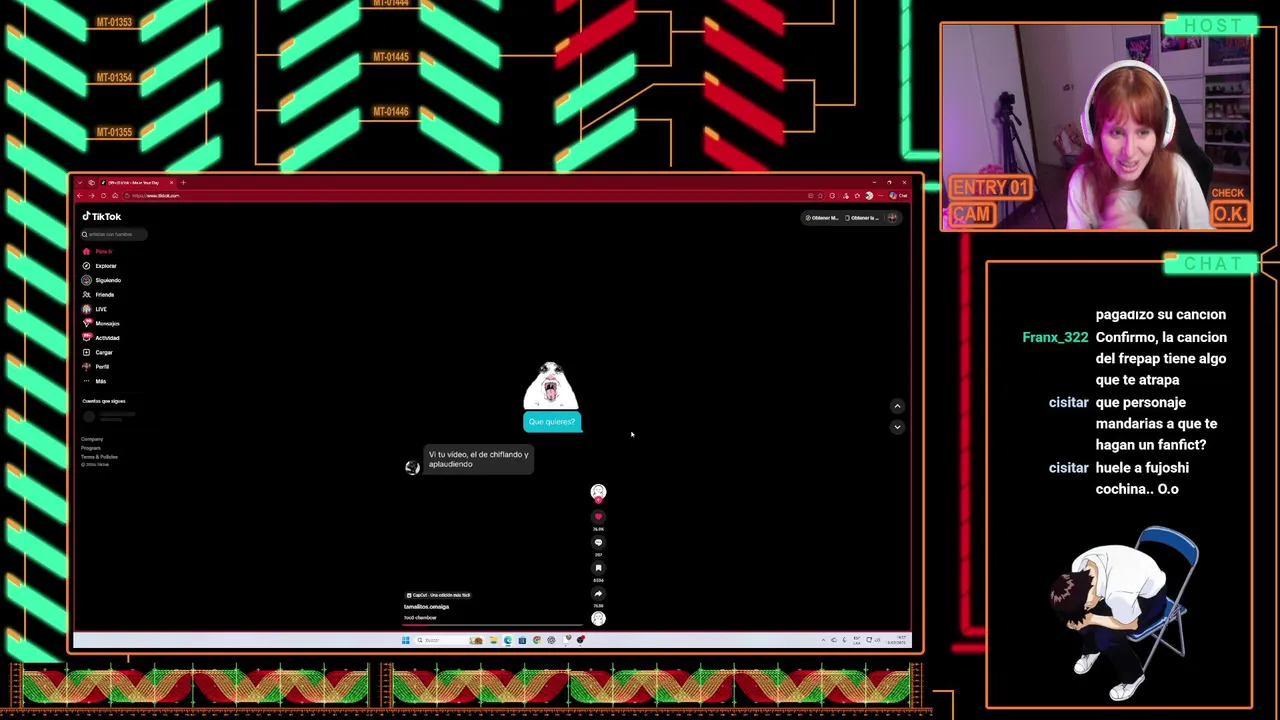This screenshot has width=1280, height=720.
Task: Open Mensajes in the sidebar
Action: pyautogui.click(x=101, y=323)
